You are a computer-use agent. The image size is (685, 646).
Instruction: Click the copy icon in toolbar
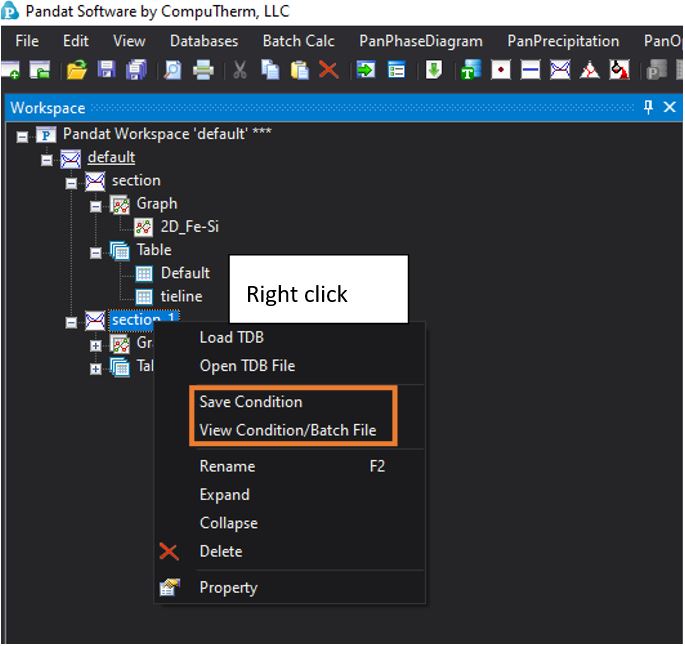pos(270,70)
